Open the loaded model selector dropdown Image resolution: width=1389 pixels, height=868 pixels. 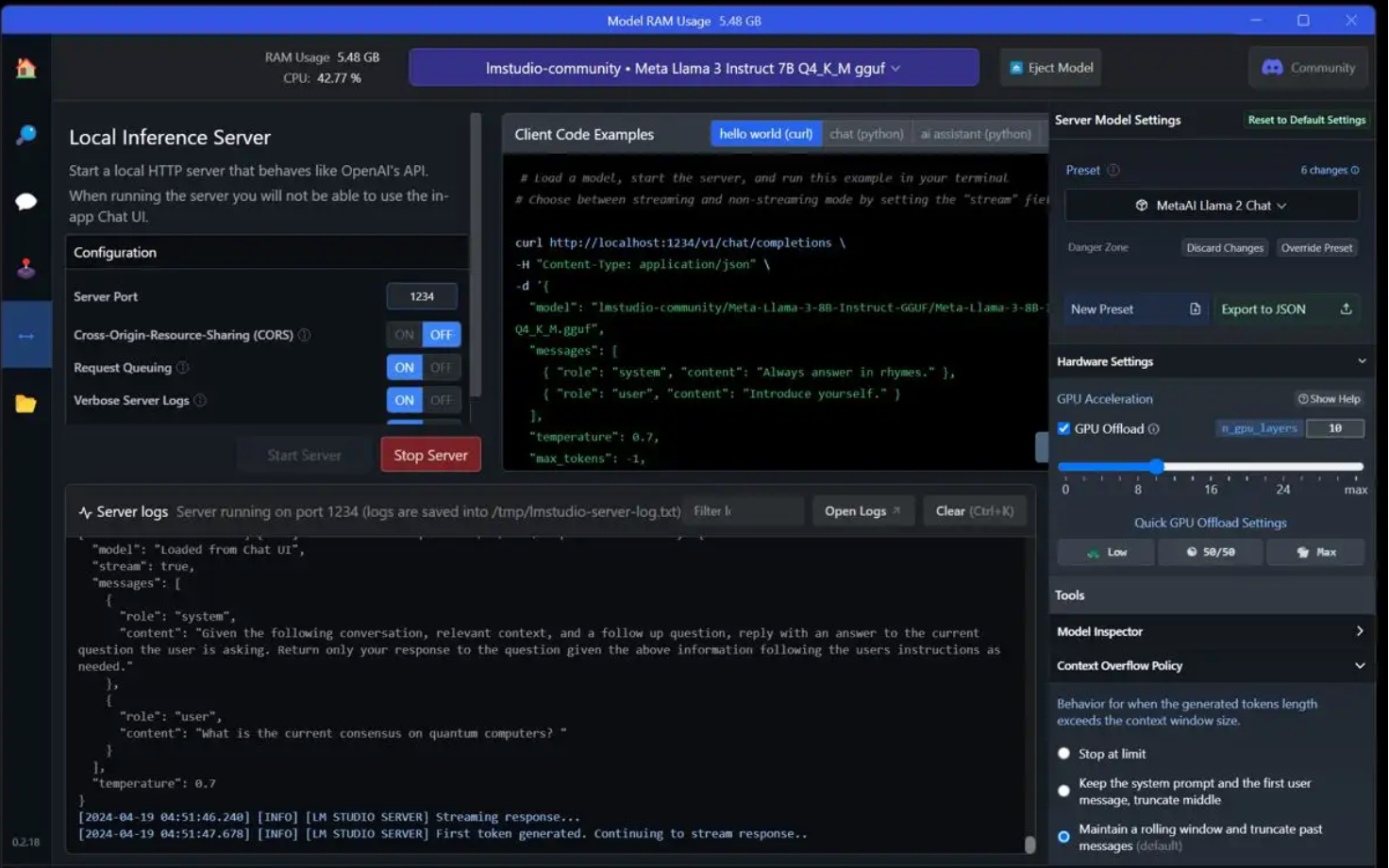(694, 68)
